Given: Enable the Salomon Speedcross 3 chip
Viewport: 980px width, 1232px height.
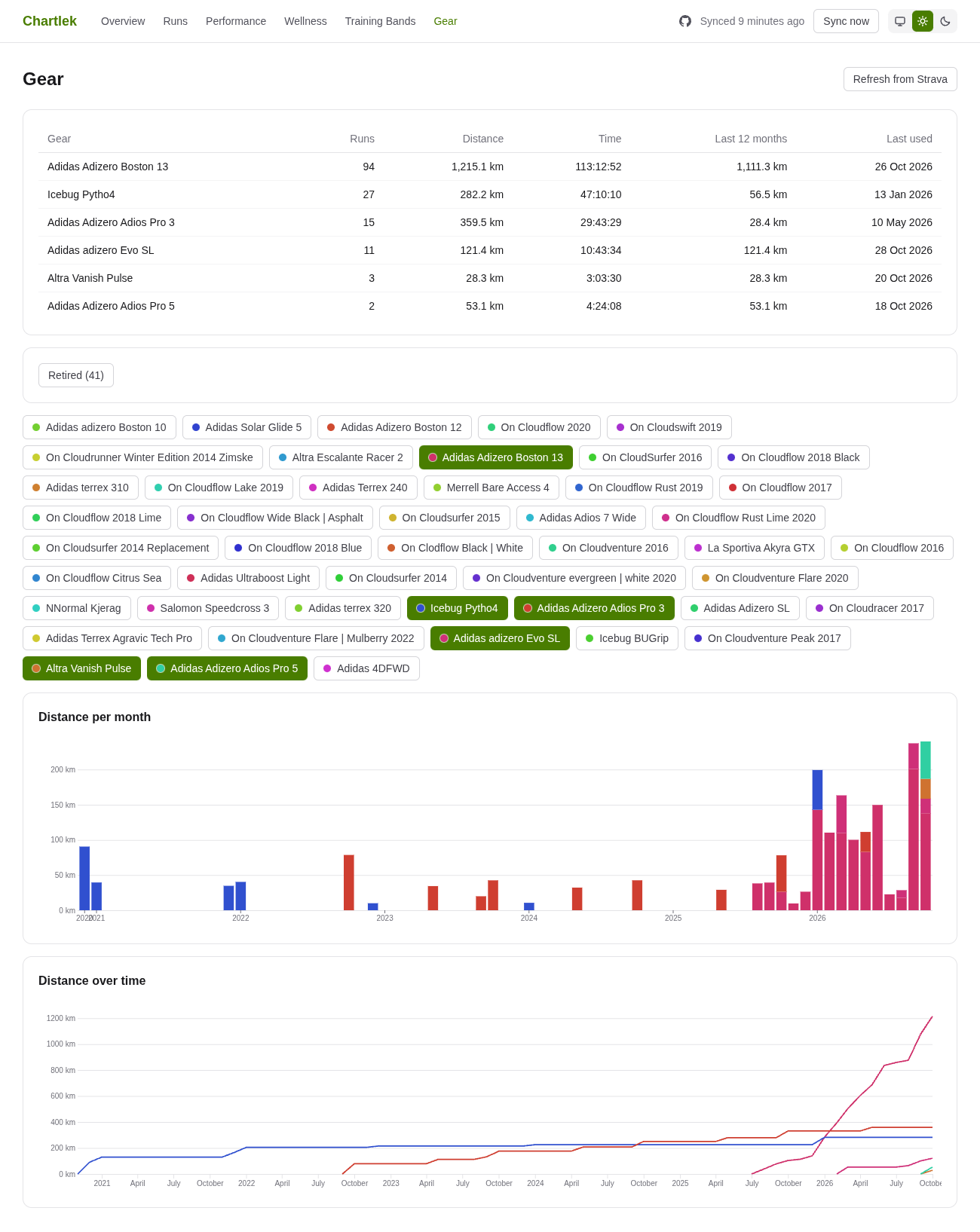Looking at the screenshot, I should coord(208,608).
